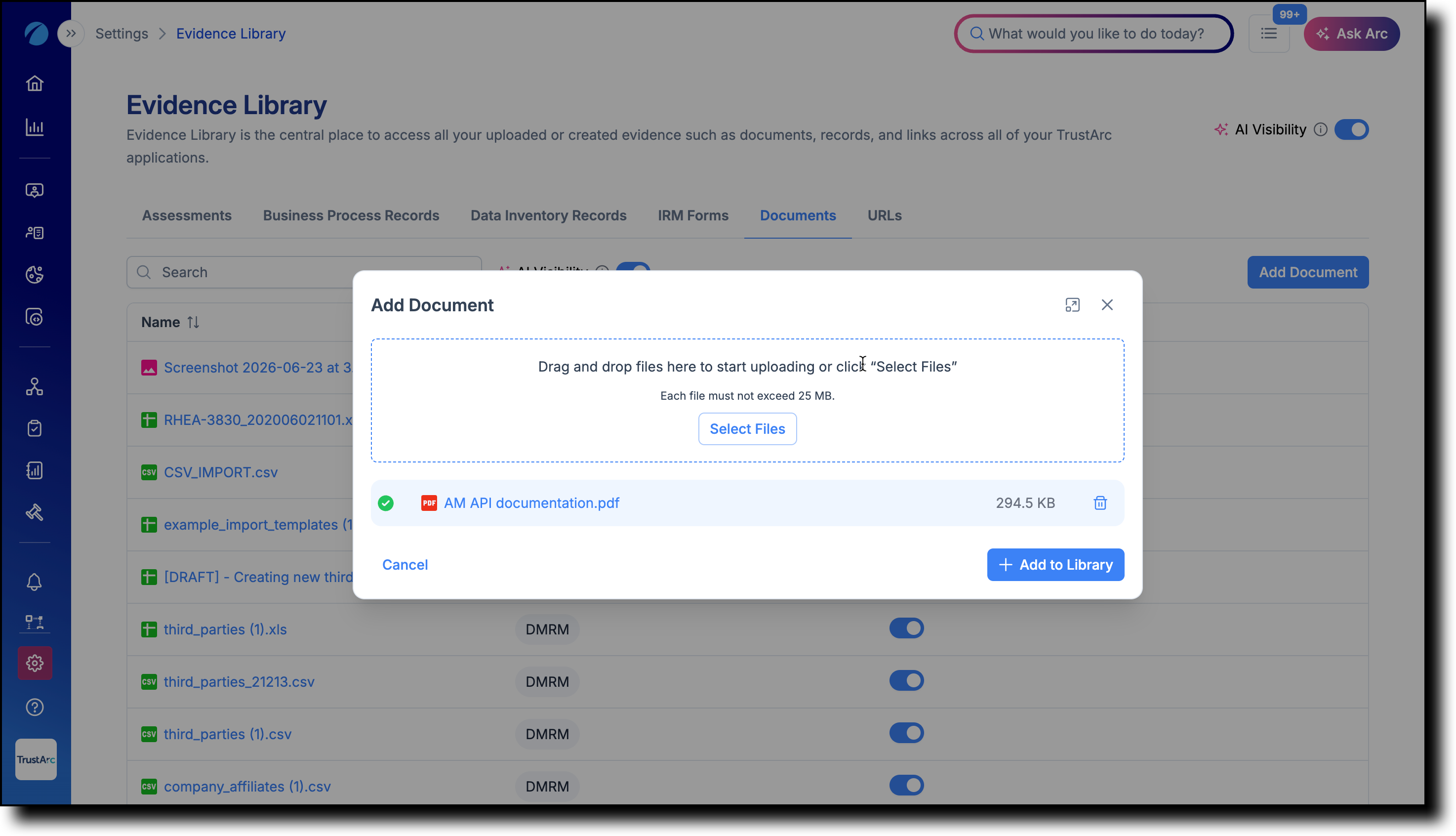1456x836 pixels.
Task: Toggle the AI Visibility switch at top right
Action: tap(1351, 130)
